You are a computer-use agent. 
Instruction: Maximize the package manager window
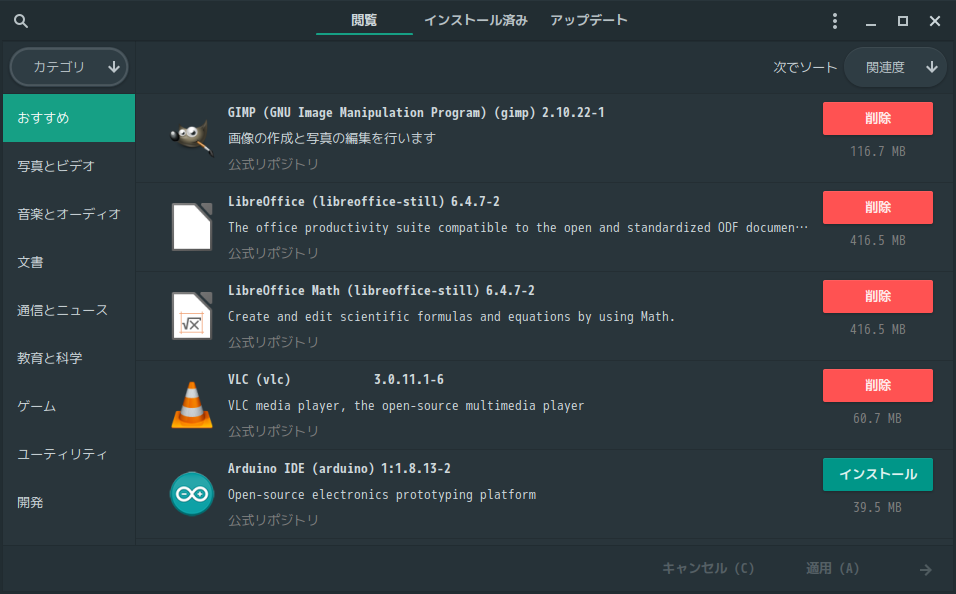point(903,21)
